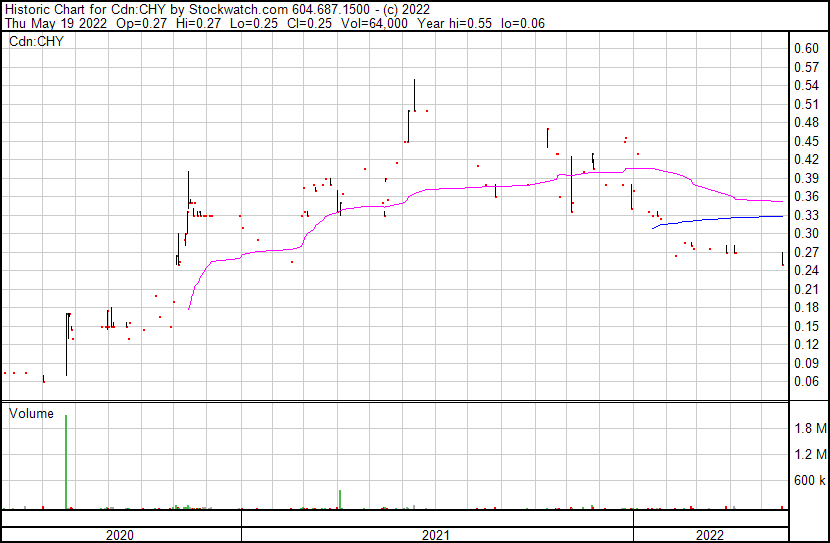The height and width of the screenshot is (543, 830).
Task: Click the 'Cl=0.25' header value
Action: (x=309, y=23)
